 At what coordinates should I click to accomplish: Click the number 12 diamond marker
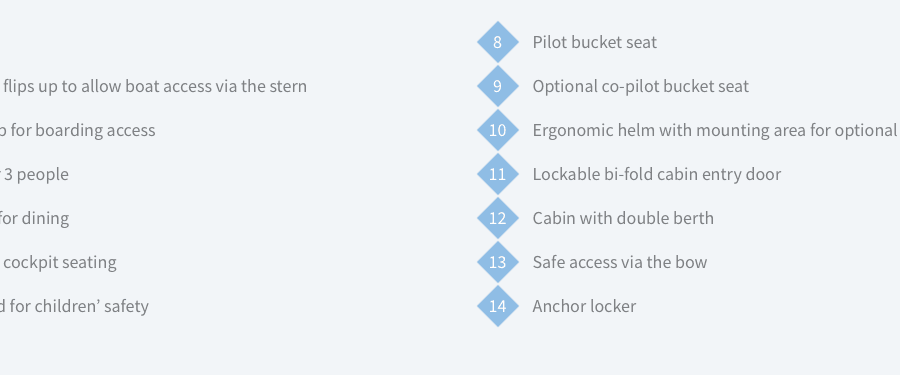click(498, 218)
